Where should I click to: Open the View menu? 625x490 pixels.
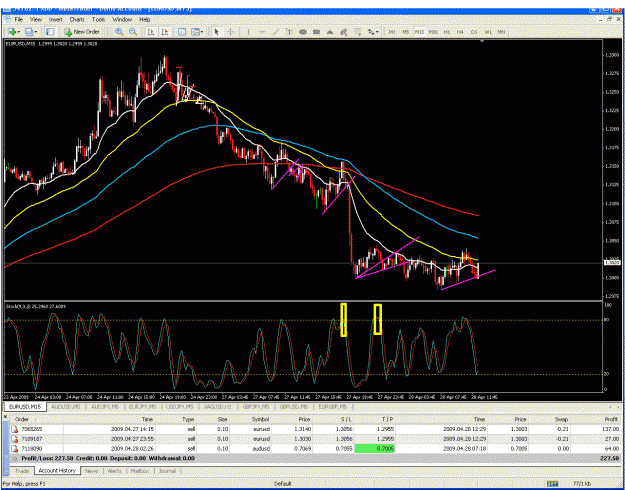point(36,19)
